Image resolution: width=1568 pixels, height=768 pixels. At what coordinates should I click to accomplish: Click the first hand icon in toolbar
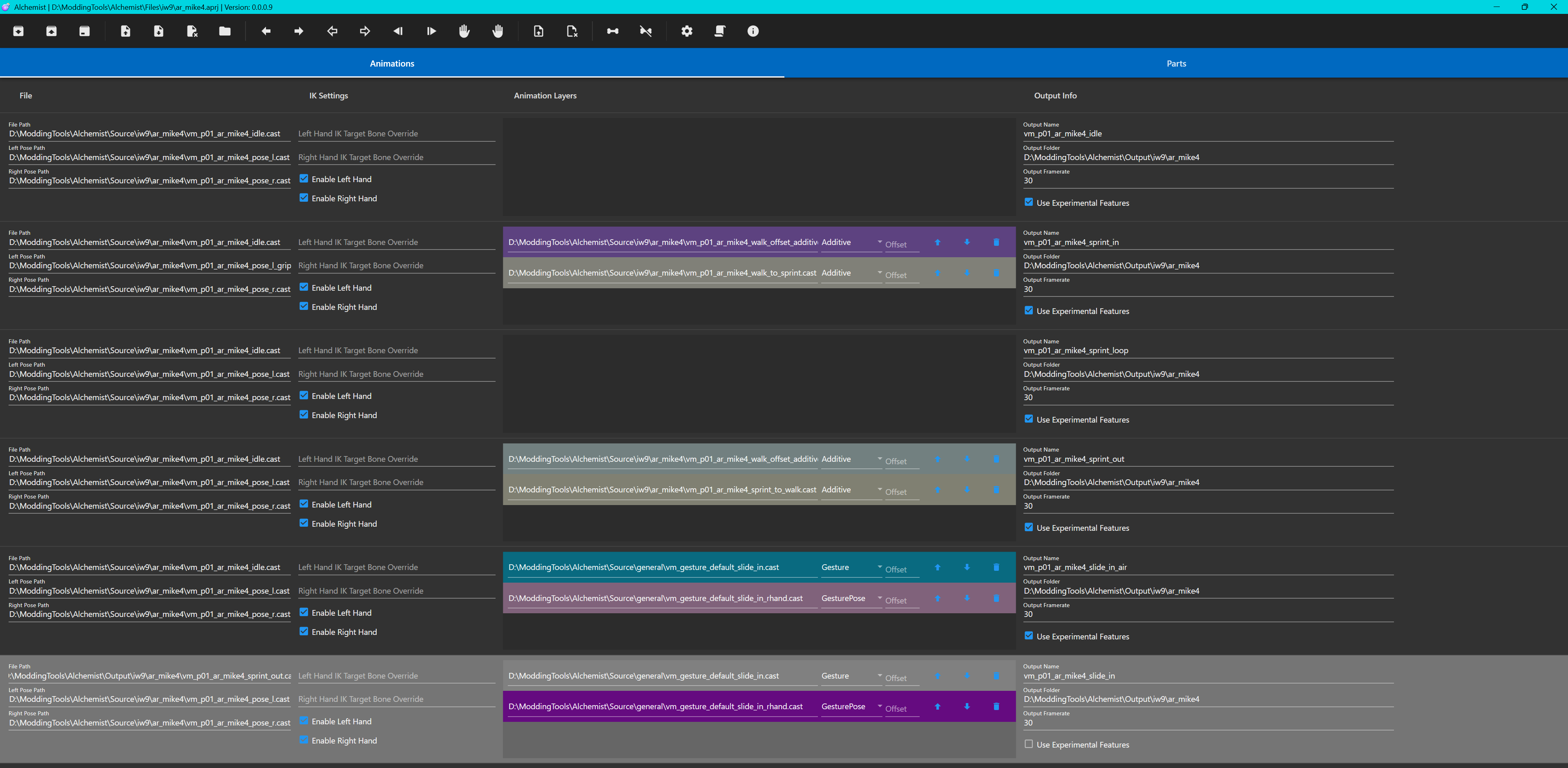[x=465, y=31]
